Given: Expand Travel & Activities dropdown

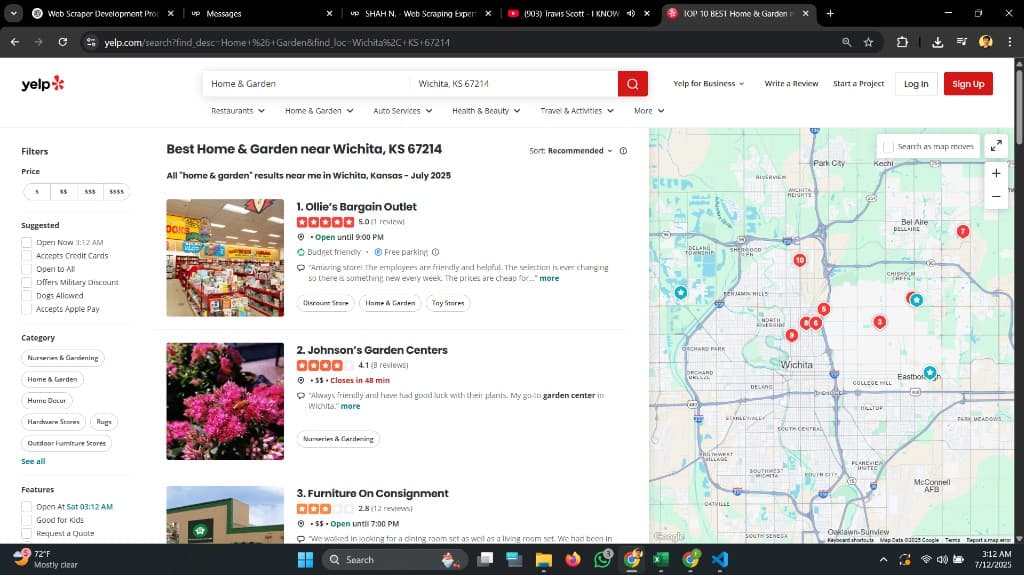Looking at the screenshot, I should click(577, 111).
